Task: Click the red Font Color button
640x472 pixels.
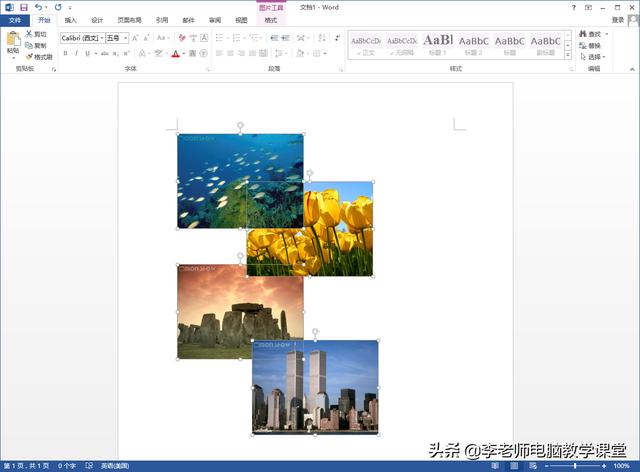Action: pos(176,53)
